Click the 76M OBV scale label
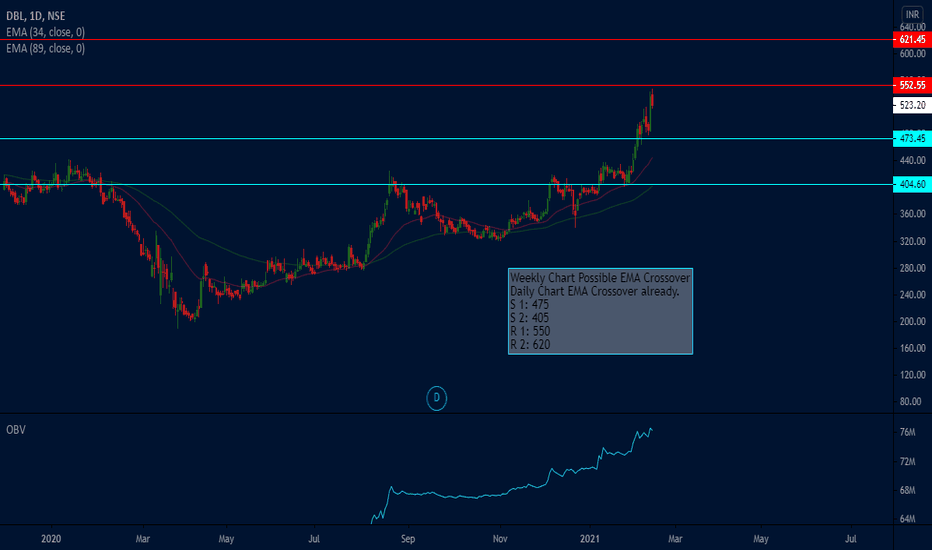The height and width of the screenshot is (550, 932). (x=908, y=432)
